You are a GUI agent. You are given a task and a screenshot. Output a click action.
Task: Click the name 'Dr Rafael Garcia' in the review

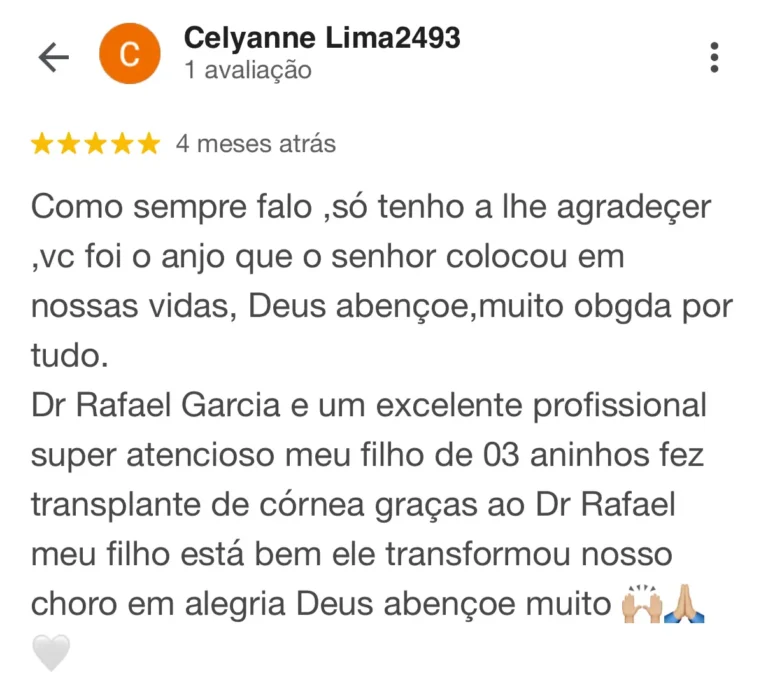155,406
